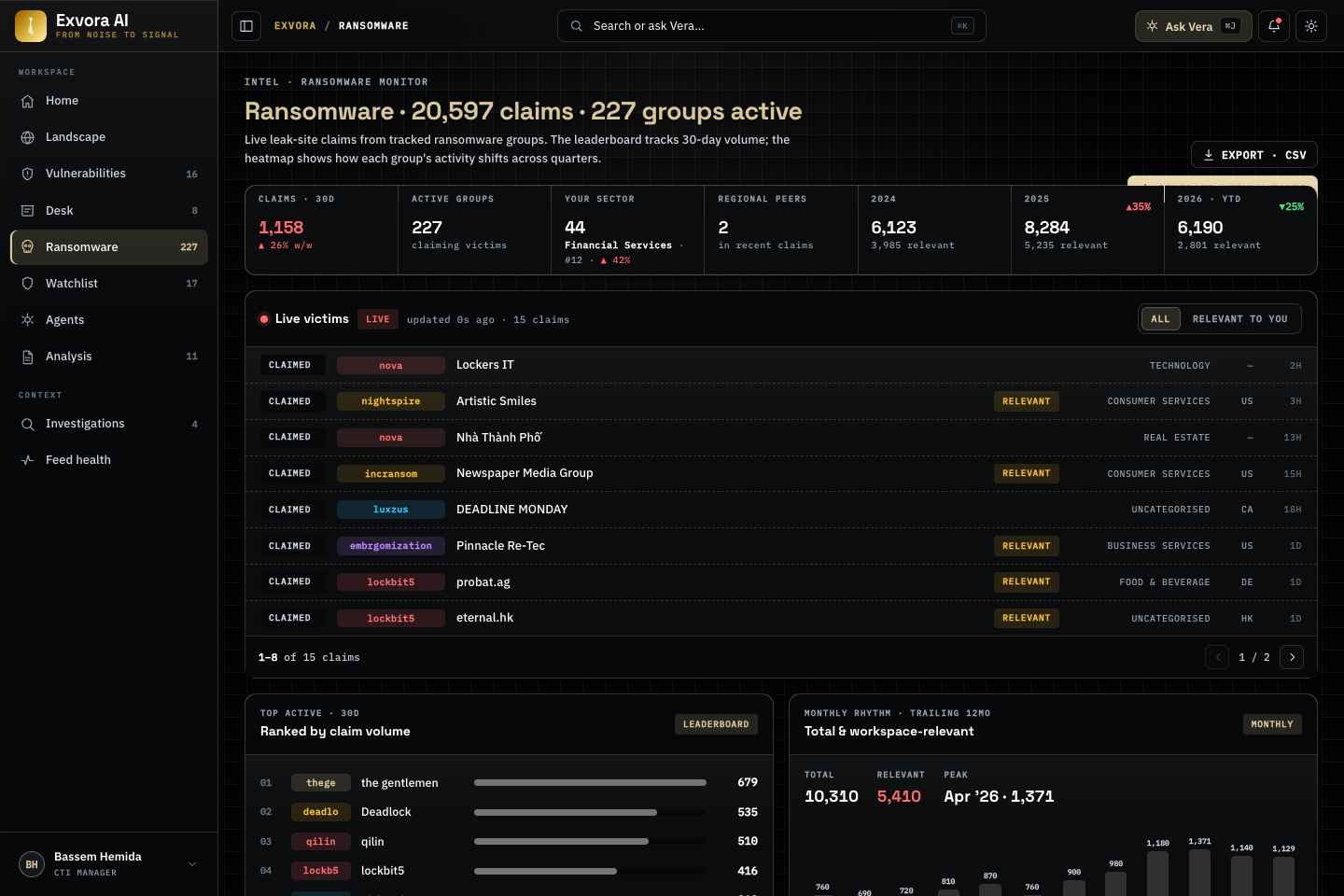Click the thege group tag
This screenshot has width=1344, height=896.
(x=321, y=783)
